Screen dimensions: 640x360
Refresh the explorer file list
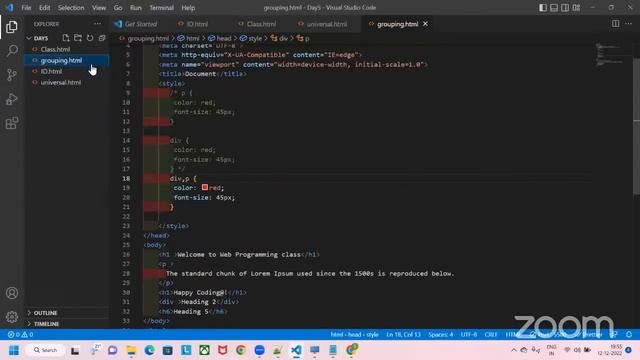[90, 38]
